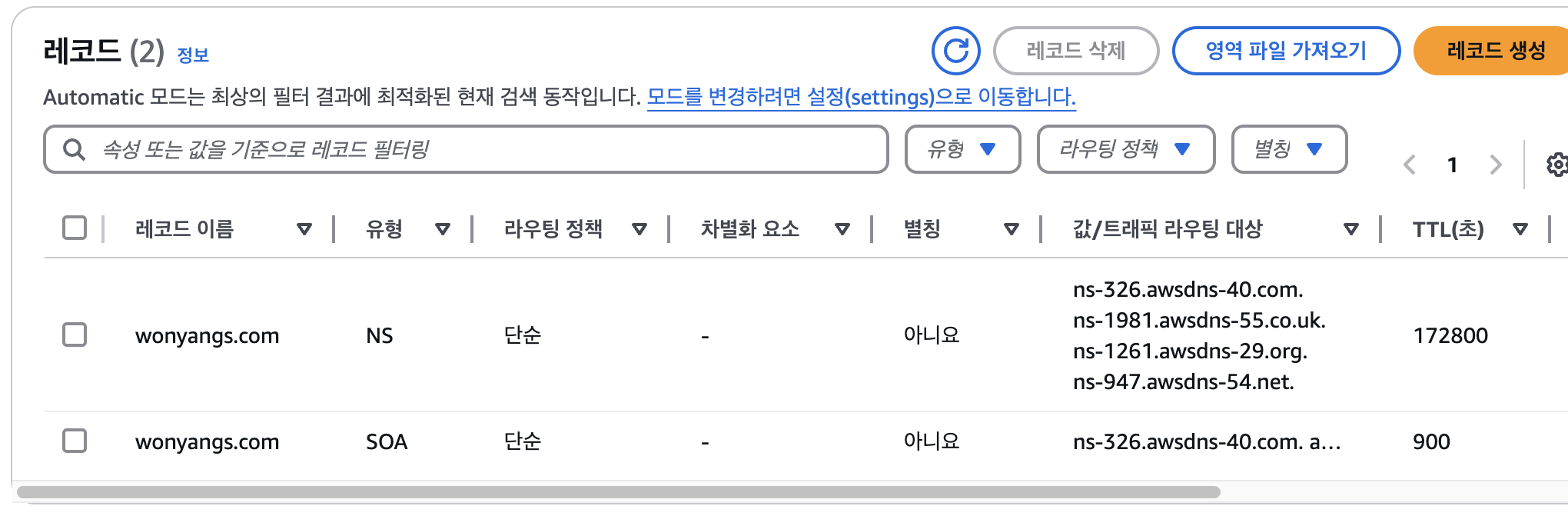The height and width of the screenshot is (526, 1568).
Task: Select the SOA record row checkbox
Action: (74, 441)
